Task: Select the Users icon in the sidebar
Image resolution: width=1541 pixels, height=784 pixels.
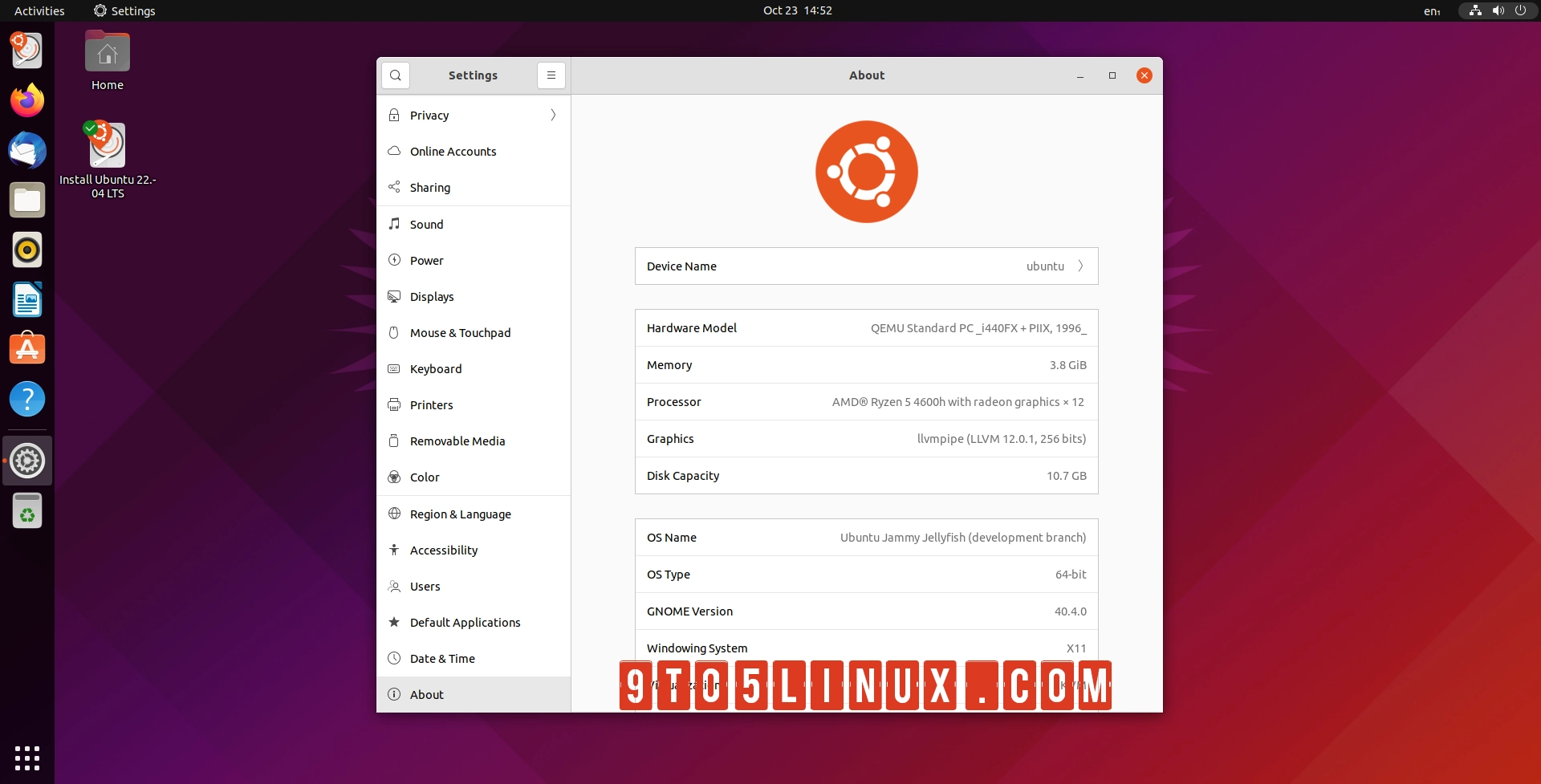Action: tap(394, 586)
